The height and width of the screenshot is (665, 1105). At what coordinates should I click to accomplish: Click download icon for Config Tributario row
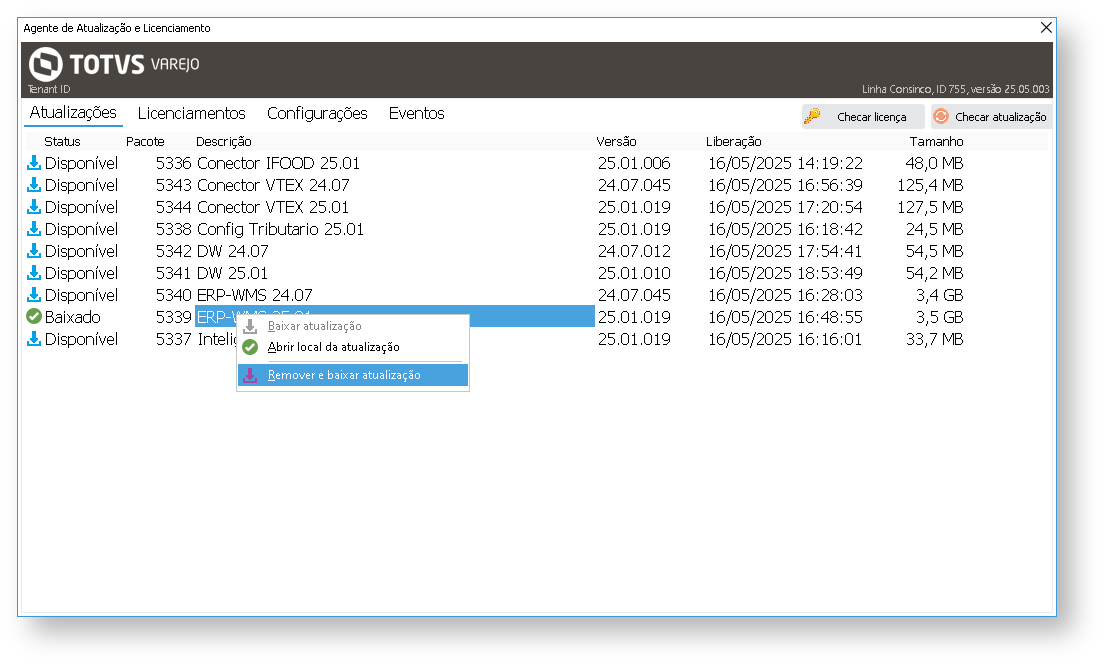pos(34,229)
